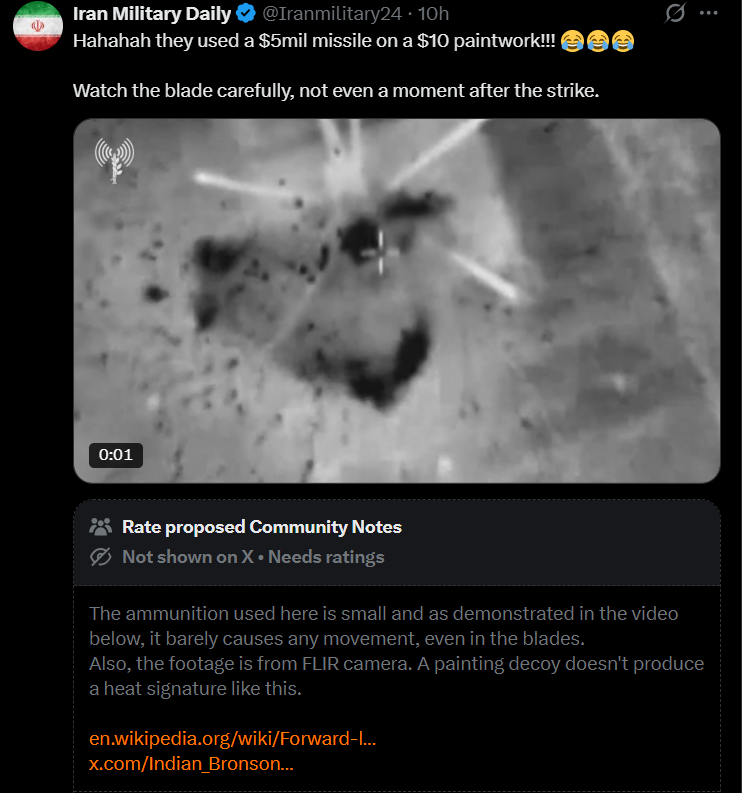This screenshot has height=793, width=742.
Task: Play the strike video thumbnail
Action: point(397,301)
